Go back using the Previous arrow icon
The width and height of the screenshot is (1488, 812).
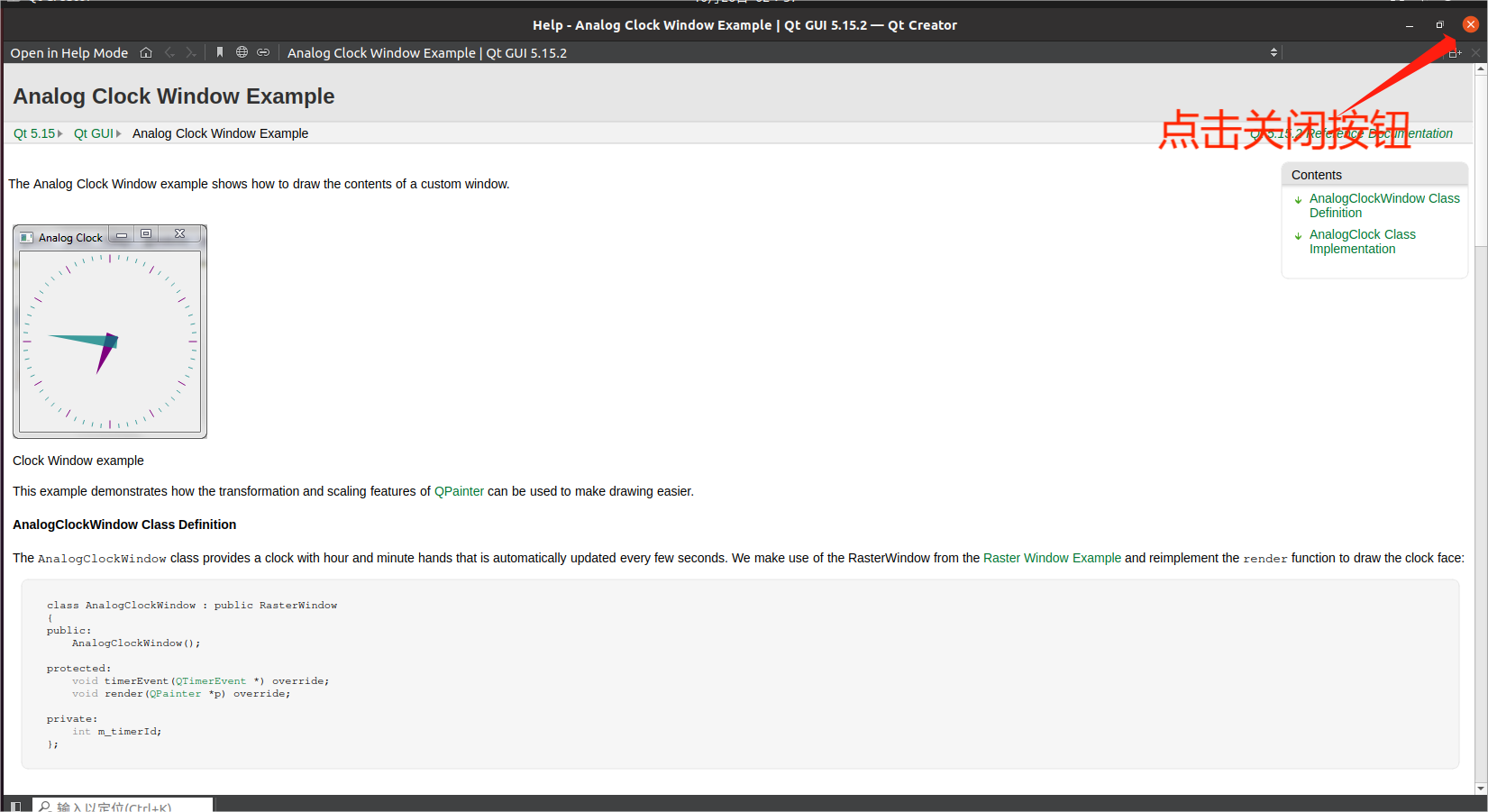(169, 52)
